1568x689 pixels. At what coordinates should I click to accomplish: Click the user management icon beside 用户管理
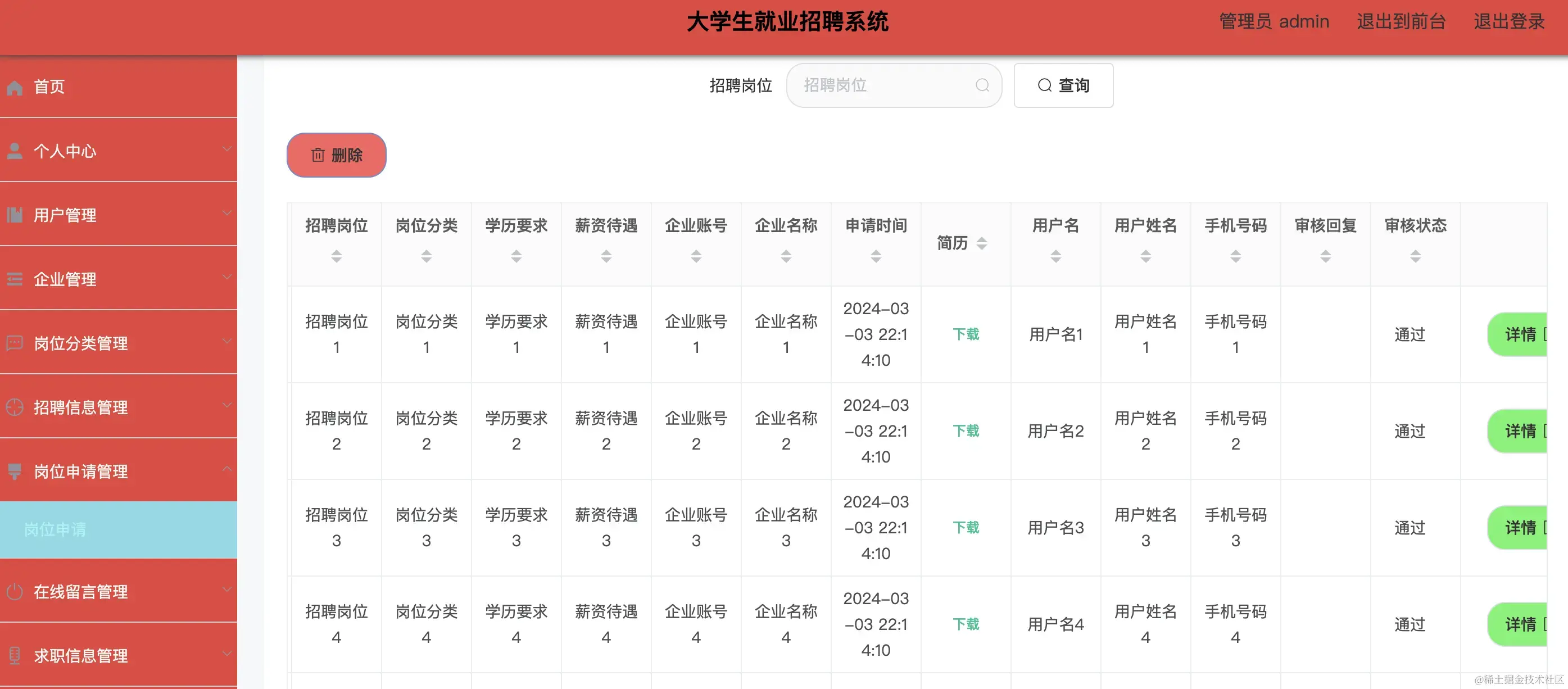coord(15,215)
